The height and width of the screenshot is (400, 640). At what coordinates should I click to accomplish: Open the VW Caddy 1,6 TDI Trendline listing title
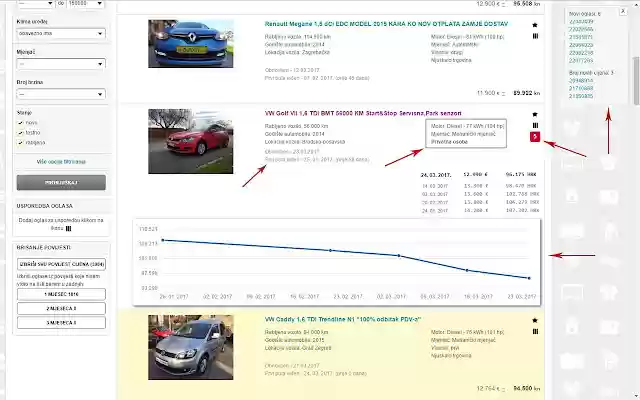tap(343, 319)
